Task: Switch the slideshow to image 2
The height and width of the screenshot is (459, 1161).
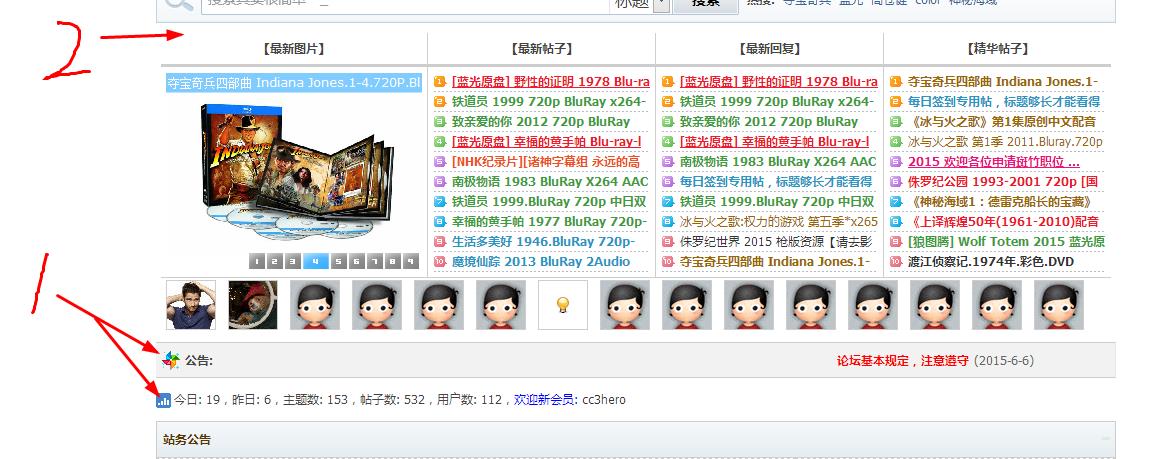Action: (x=275, y=261)
